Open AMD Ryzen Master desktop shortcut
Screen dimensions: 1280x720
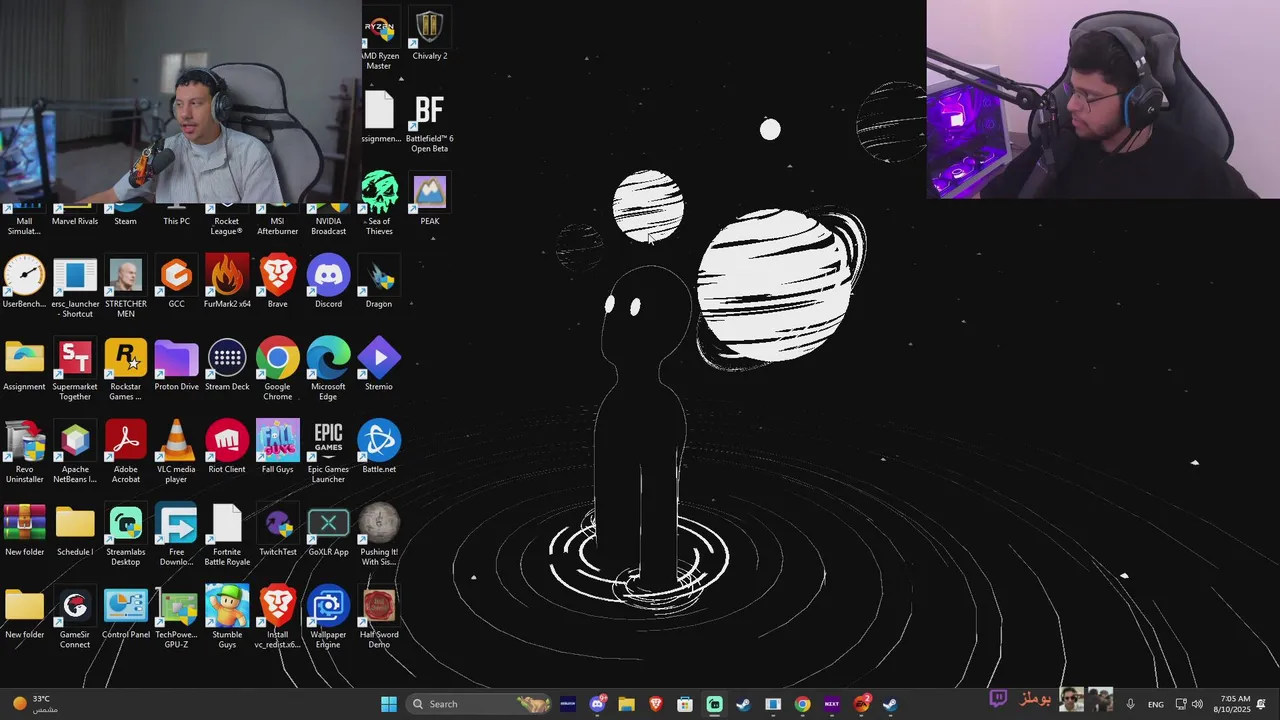379,38
